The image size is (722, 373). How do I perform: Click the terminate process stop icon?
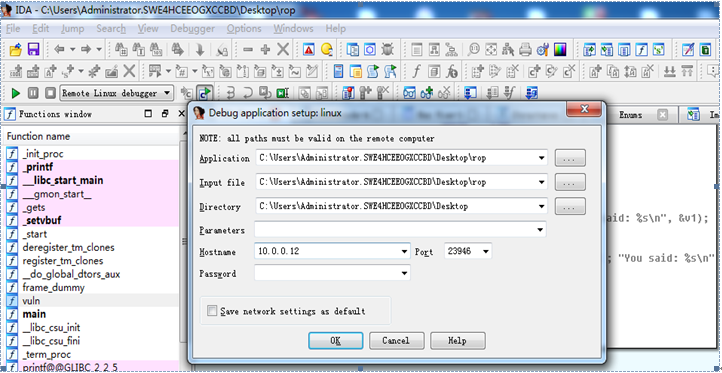coord(50,93)
